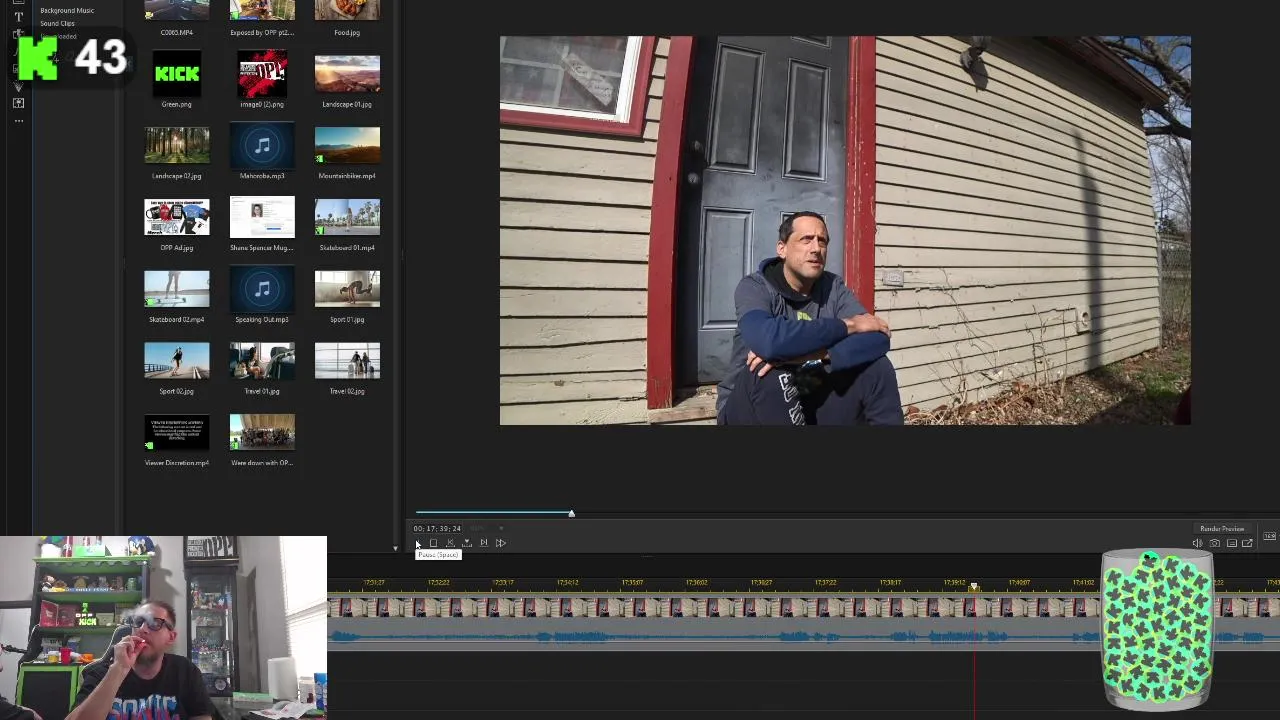Select the Sport 02.jpg thumbnail
This screenshot has height=720, width=1280.
click(x=177, y=361)
